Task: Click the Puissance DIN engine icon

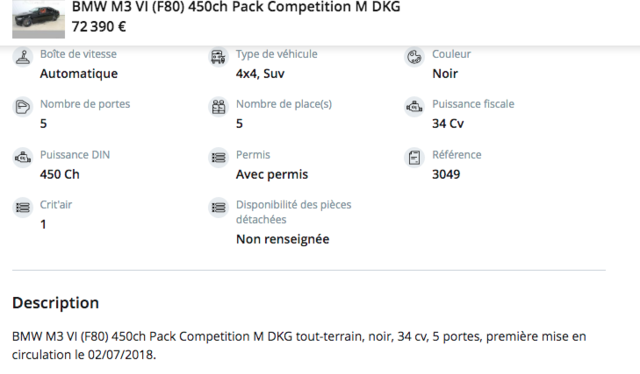Action: click(x=22, y=158)
